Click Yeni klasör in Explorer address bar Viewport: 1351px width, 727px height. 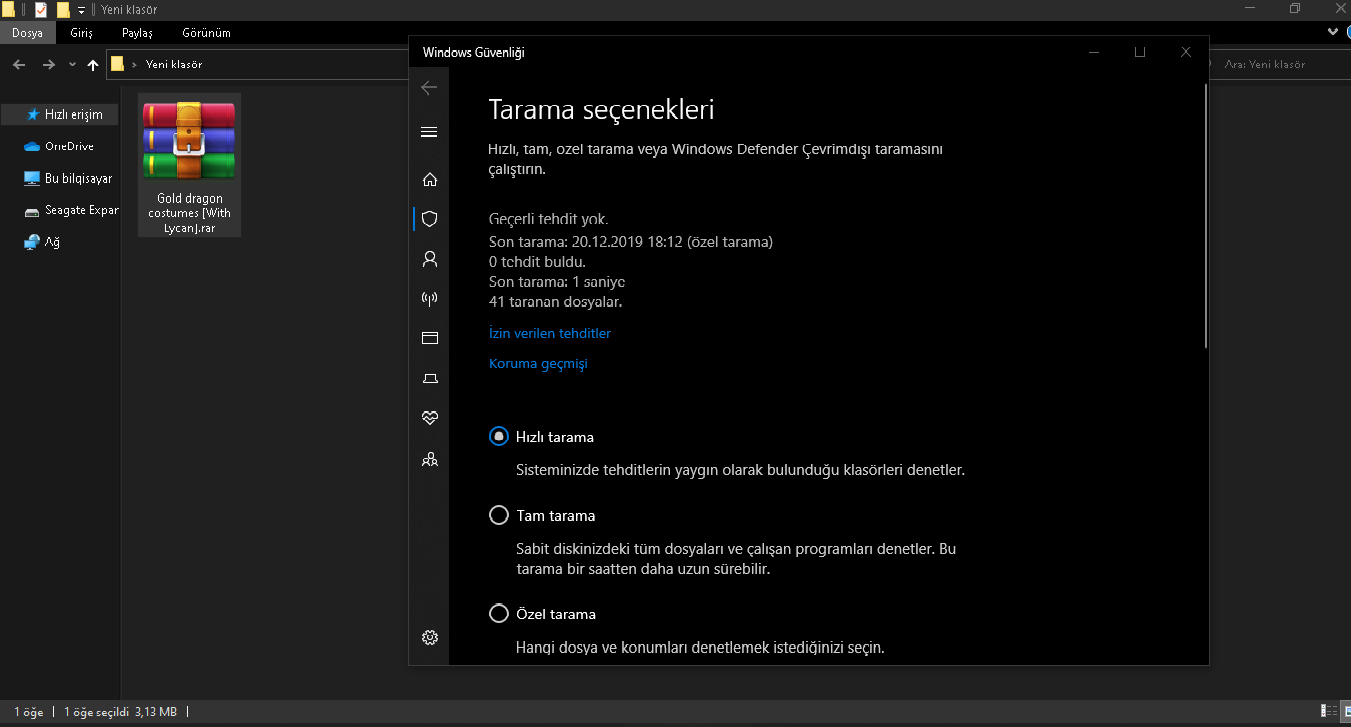(x=174, y=64)
